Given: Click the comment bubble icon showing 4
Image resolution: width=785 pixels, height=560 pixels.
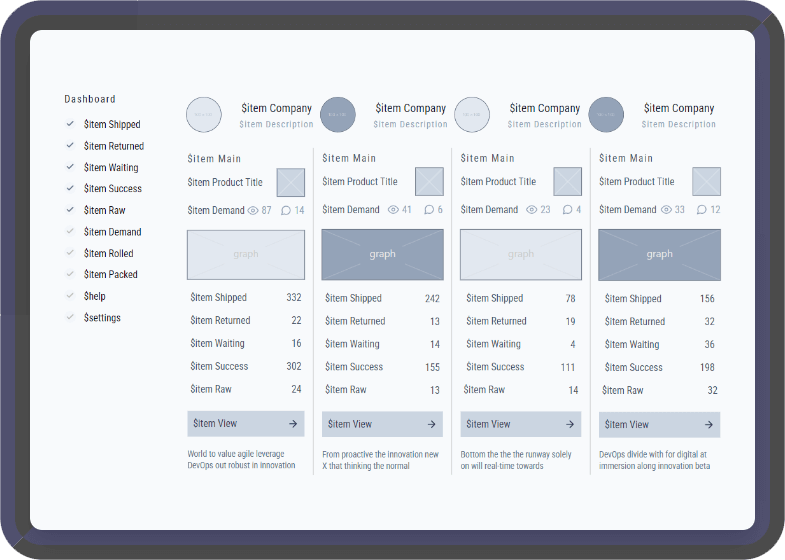Looking at the screenshot, I should point(566,210).
